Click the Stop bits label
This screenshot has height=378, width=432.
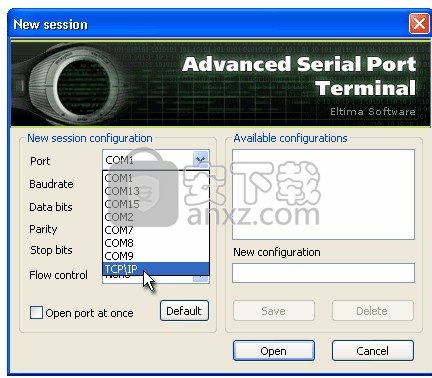(x=51, y=250)
